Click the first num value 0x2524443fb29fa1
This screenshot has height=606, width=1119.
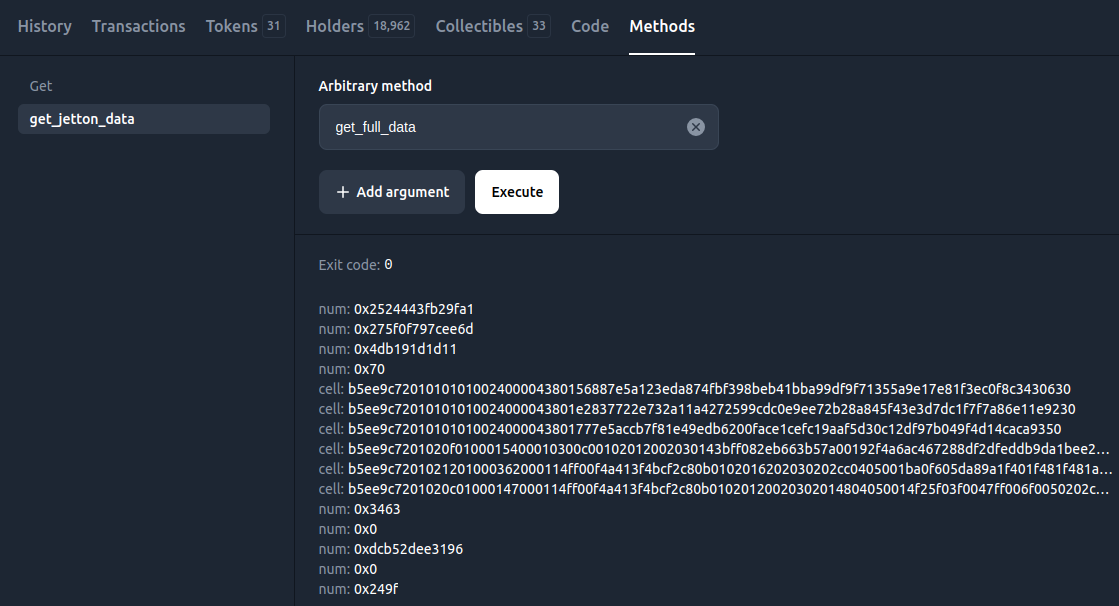click(414, 309)
